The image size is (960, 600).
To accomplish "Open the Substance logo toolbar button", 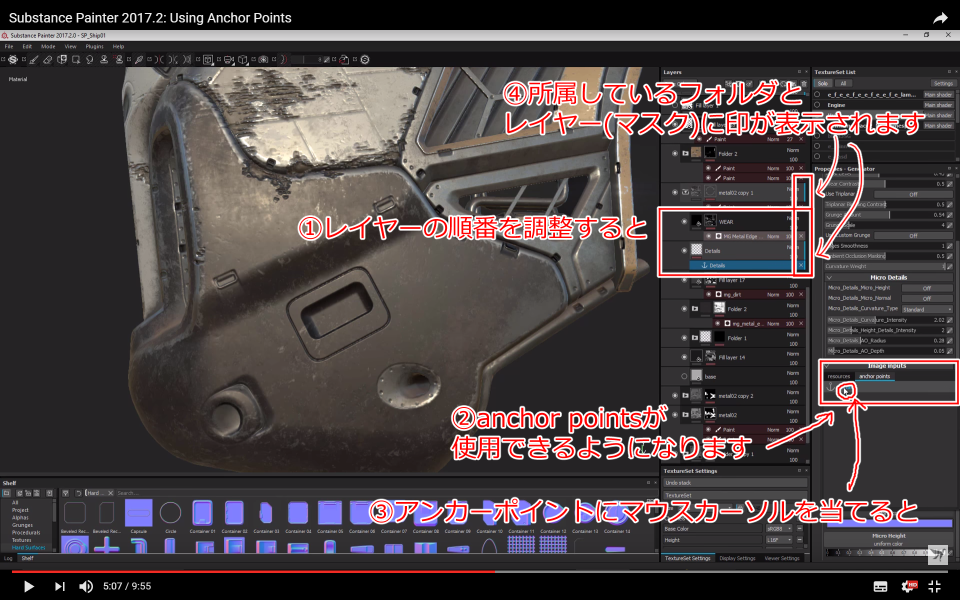I will click(12, 59).
